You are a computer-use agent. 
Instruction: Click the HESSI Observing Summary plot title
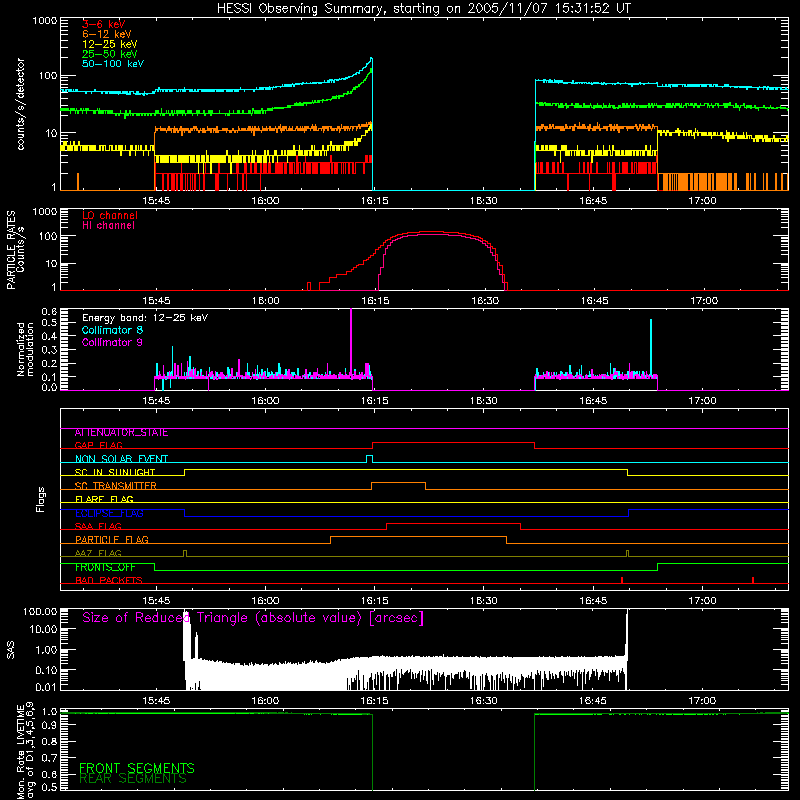(x=423, y=9)
